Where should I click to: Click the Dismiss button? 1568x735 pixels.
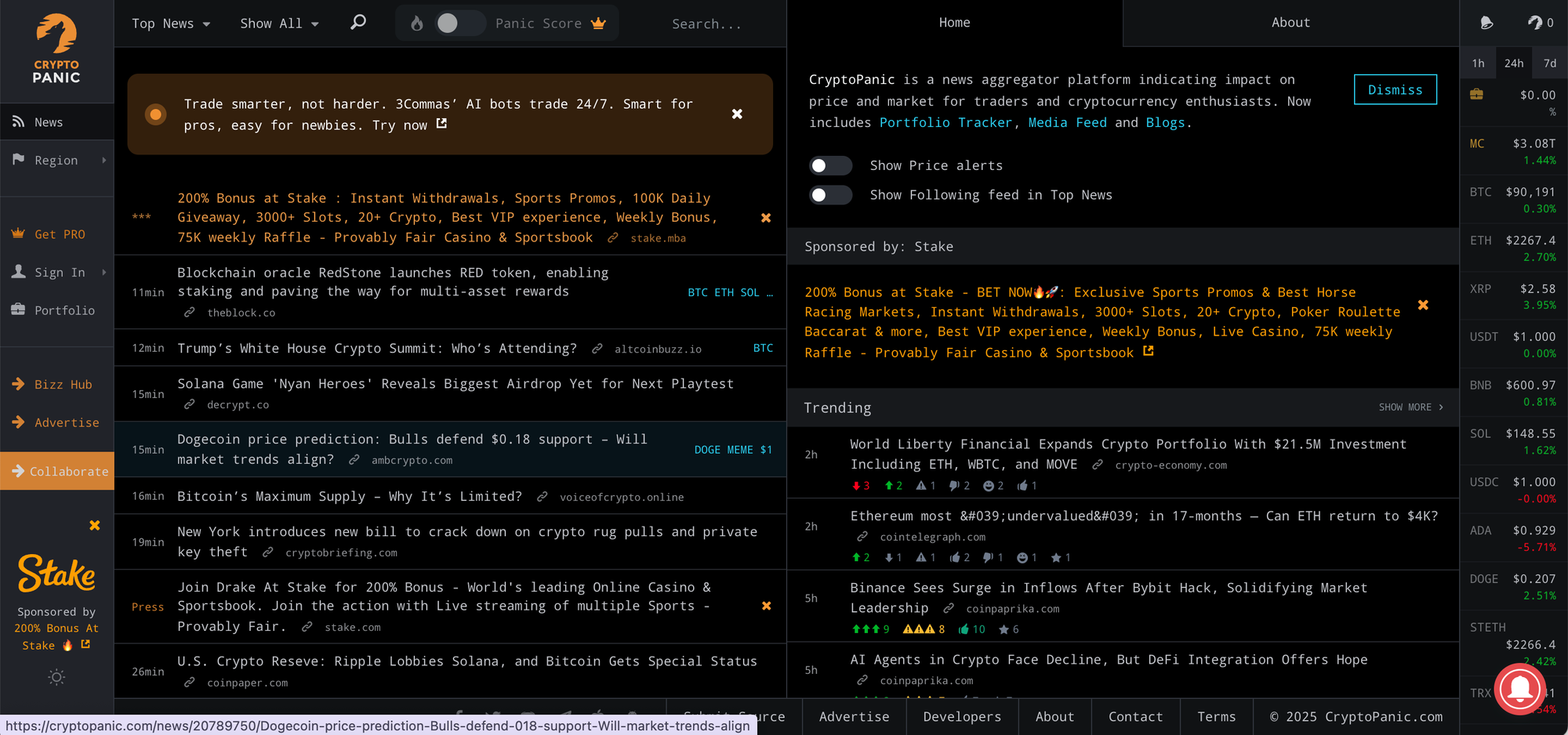pos(1395,89)
